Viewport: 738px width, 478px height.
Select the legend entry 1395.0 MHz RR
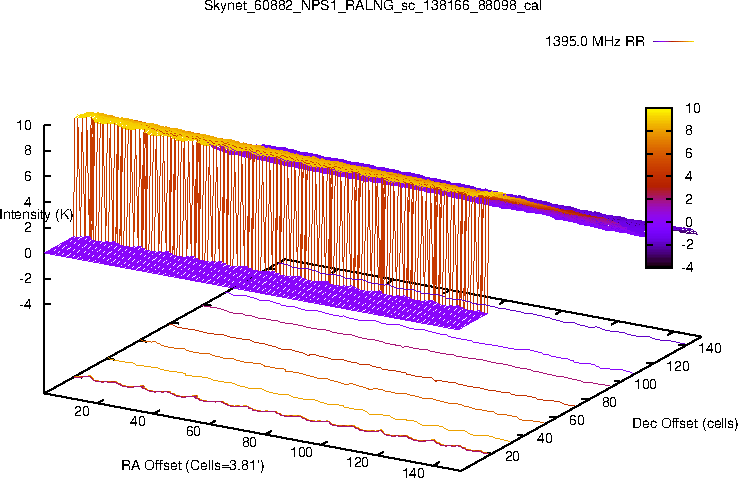point(595,41)
